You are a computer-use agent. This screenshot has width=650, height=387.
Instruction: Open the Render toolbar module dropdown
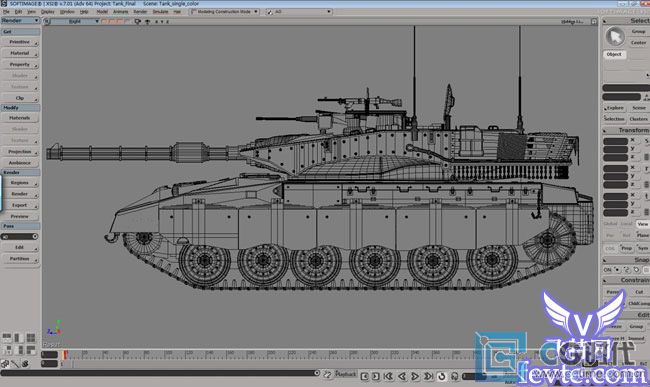[x=20, y=20]
